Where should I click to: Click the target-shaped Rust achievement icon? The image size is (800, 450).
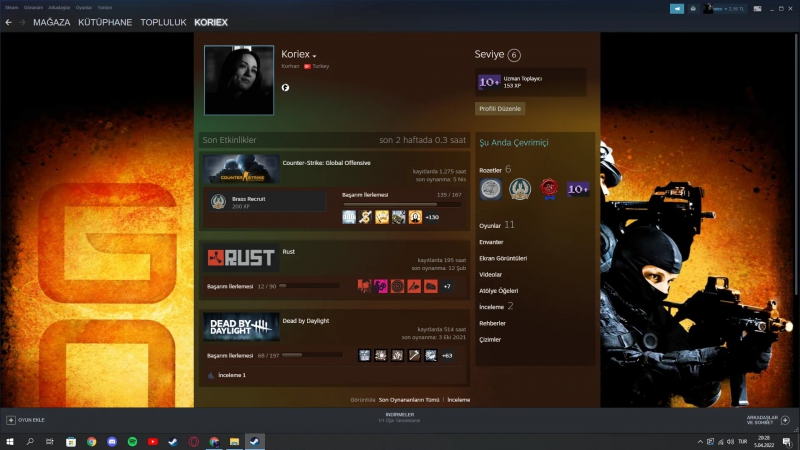[x=397, y=286]
